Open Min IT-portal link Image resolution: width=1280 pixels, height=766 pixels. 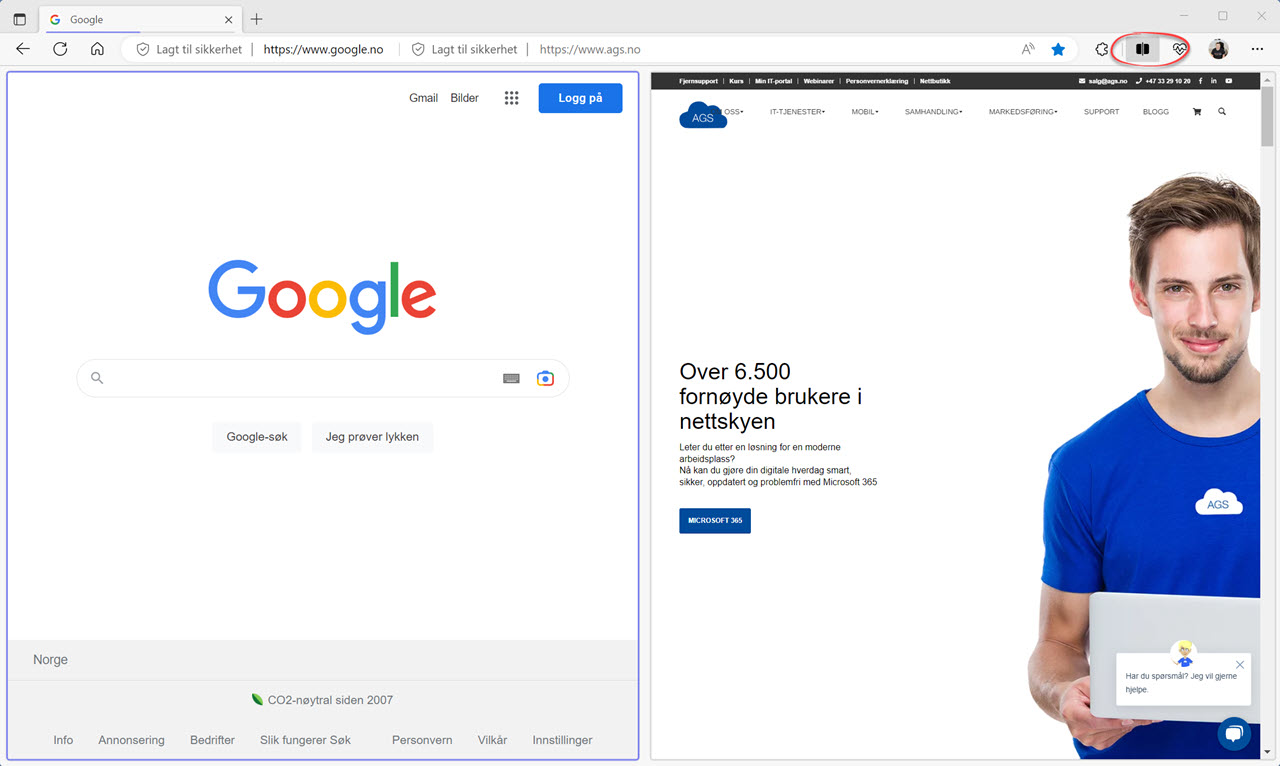774,81
